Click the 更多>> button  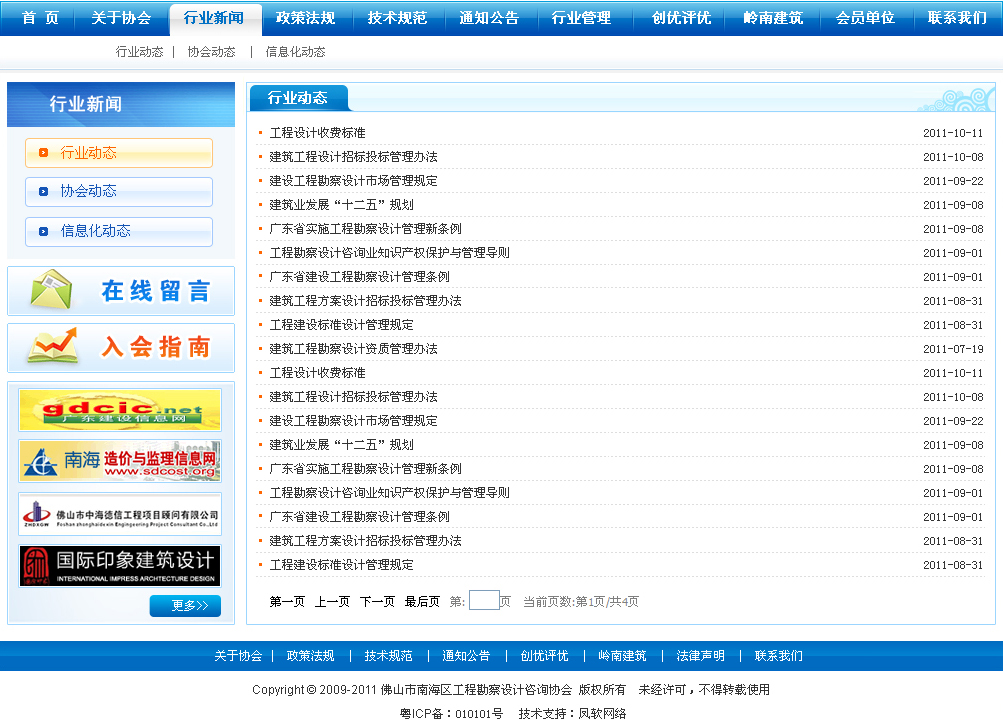tap(185, 606)
